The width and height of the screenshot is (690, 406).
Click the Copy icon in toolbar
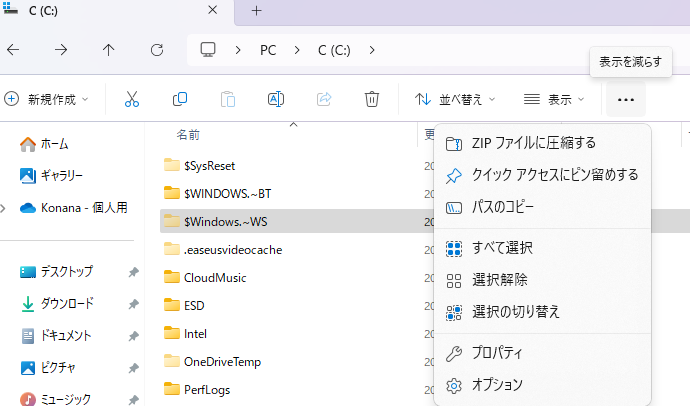click(x=180, y=99)
